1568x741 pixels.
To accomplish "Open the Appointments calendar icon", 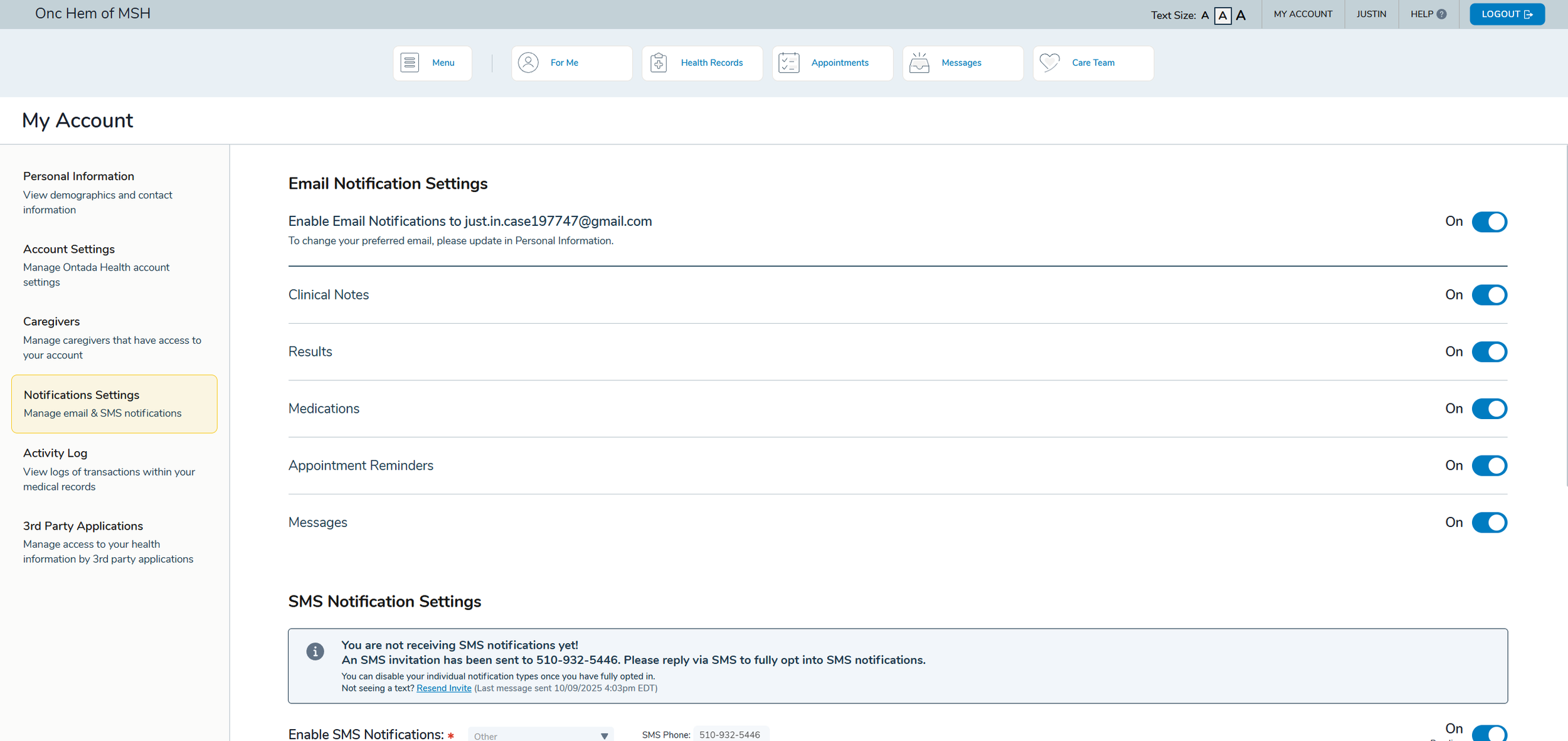I will coord(788,63).
